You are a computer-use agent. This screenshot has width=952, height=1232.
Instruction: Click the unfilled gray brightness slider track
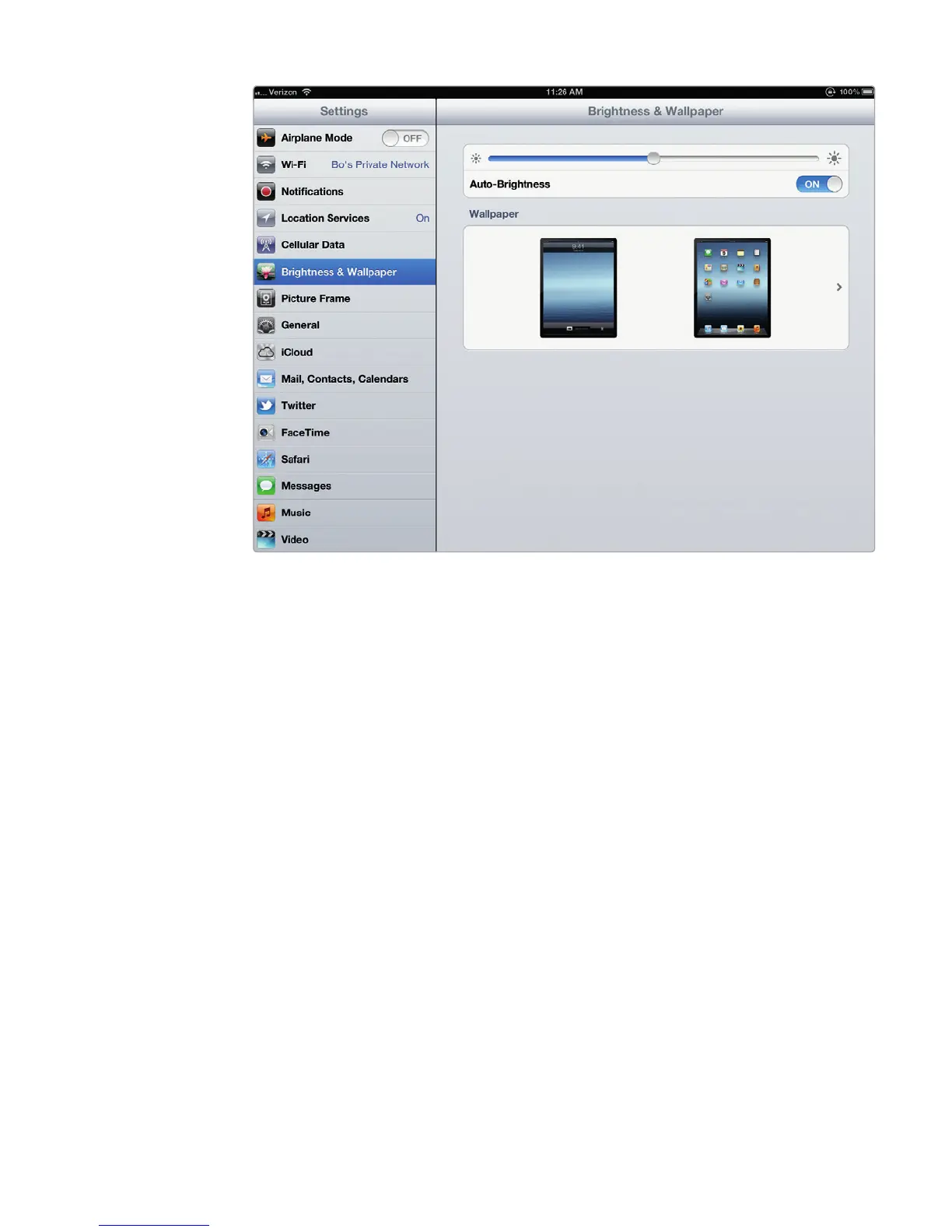point(739,159)
